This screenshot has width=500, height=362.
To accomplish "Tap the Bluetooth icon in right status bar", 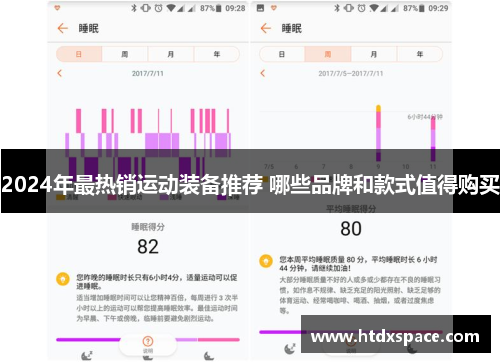I will pyautogui.click(x=337, y=8).
